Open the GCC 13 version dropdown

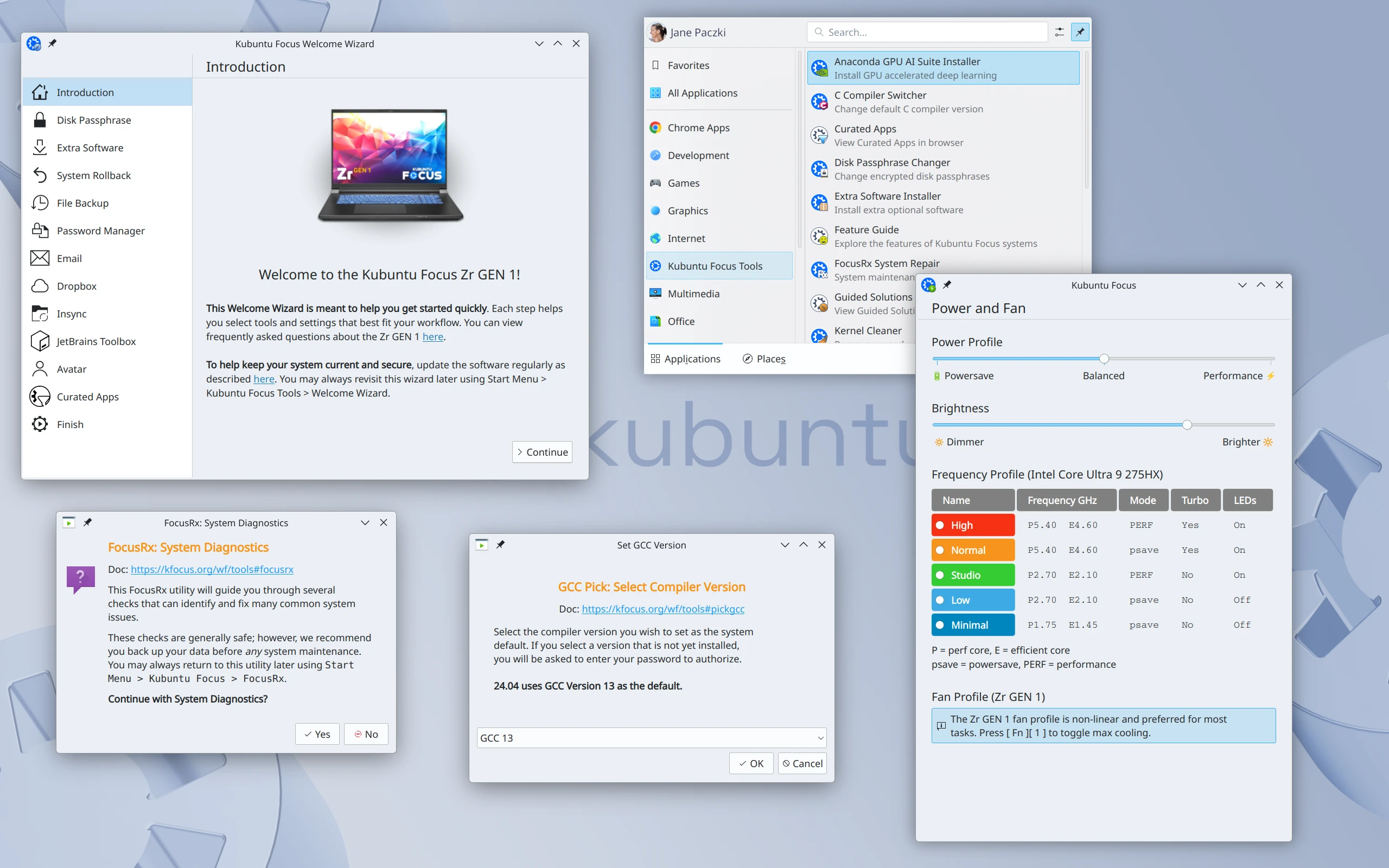click(x=652, y=738)
